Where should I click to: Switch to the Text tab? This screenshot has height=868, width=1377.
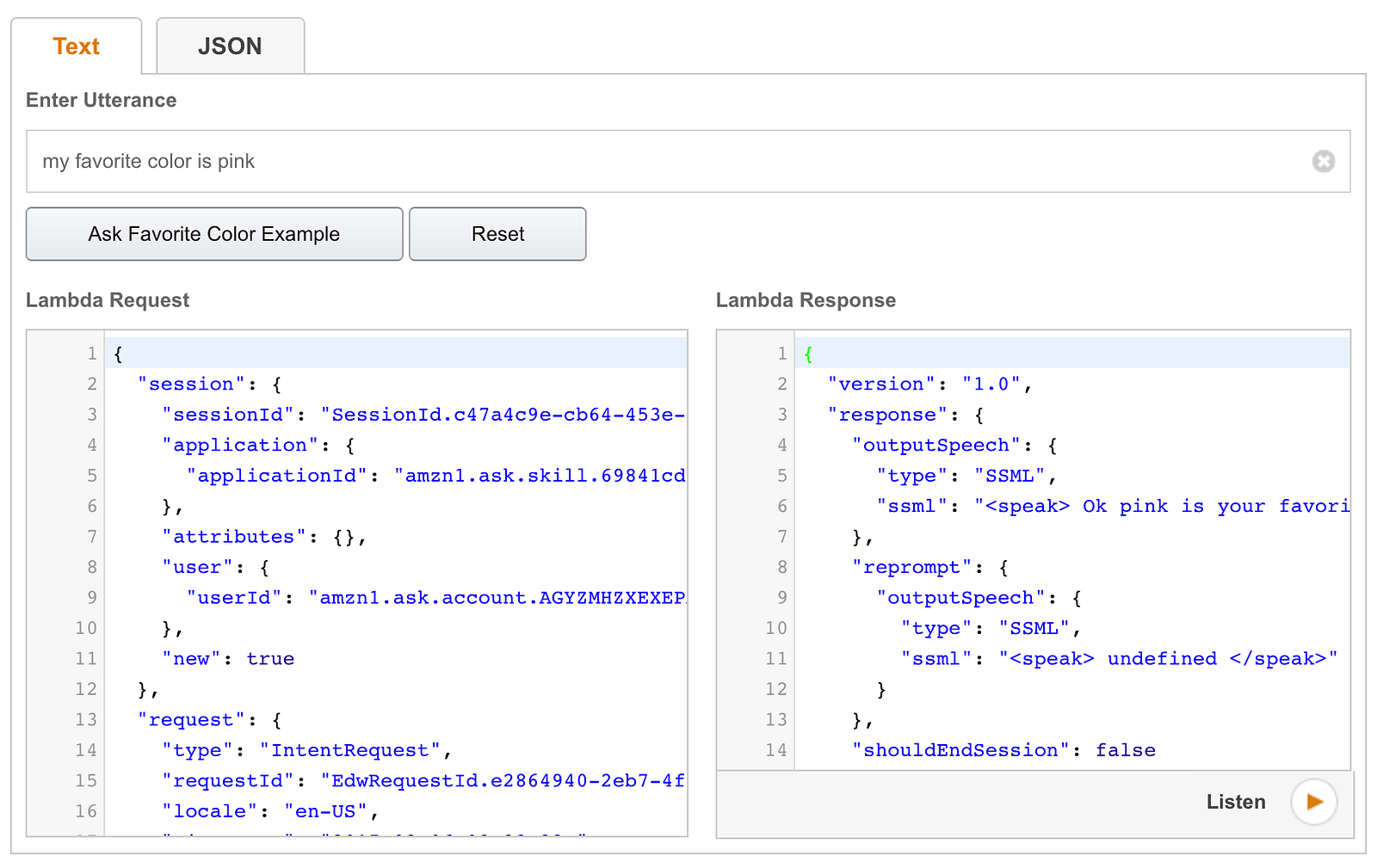click(77, 46)
